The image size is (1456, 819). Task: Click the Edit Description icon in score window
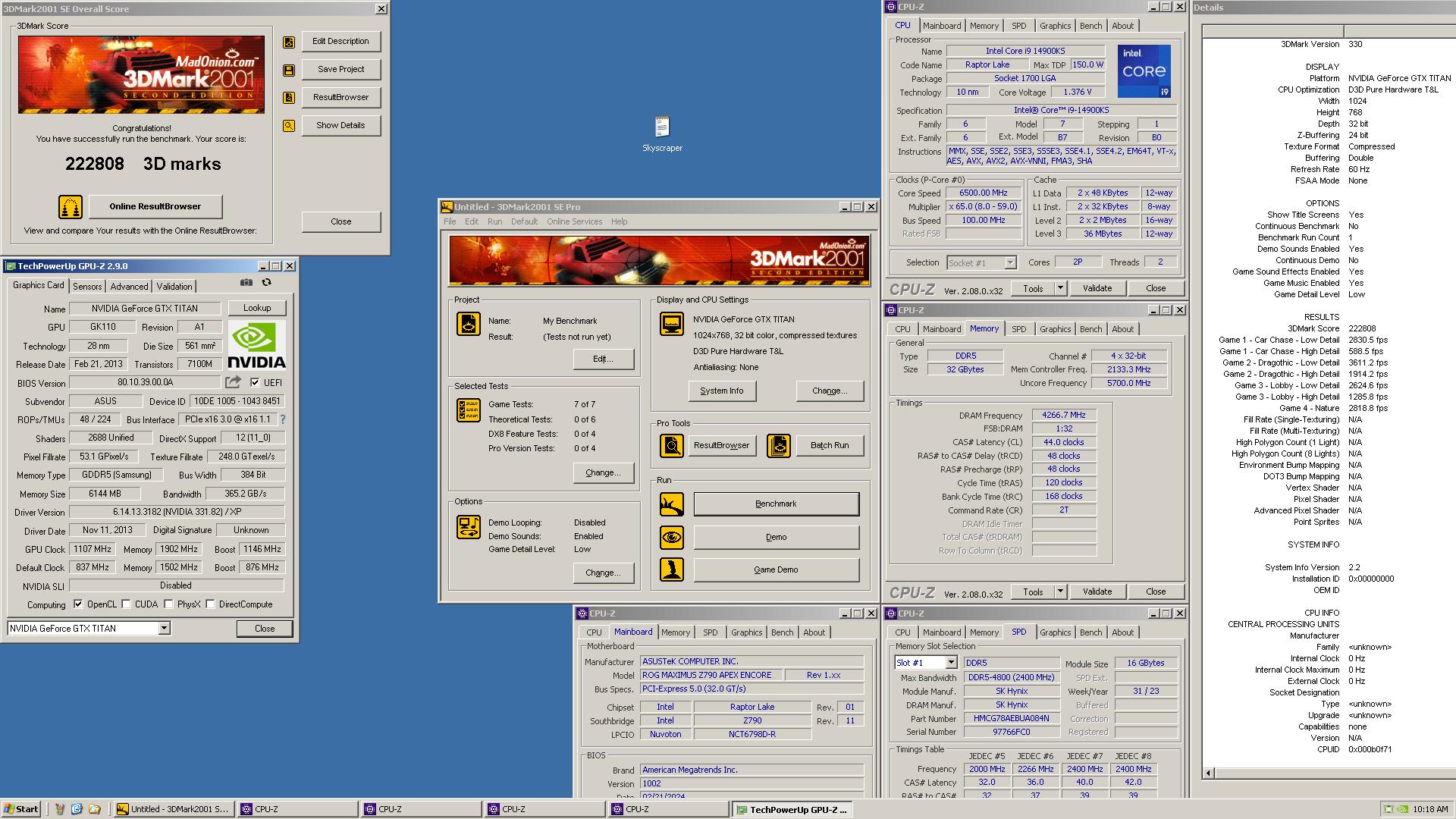coord(289,42)
